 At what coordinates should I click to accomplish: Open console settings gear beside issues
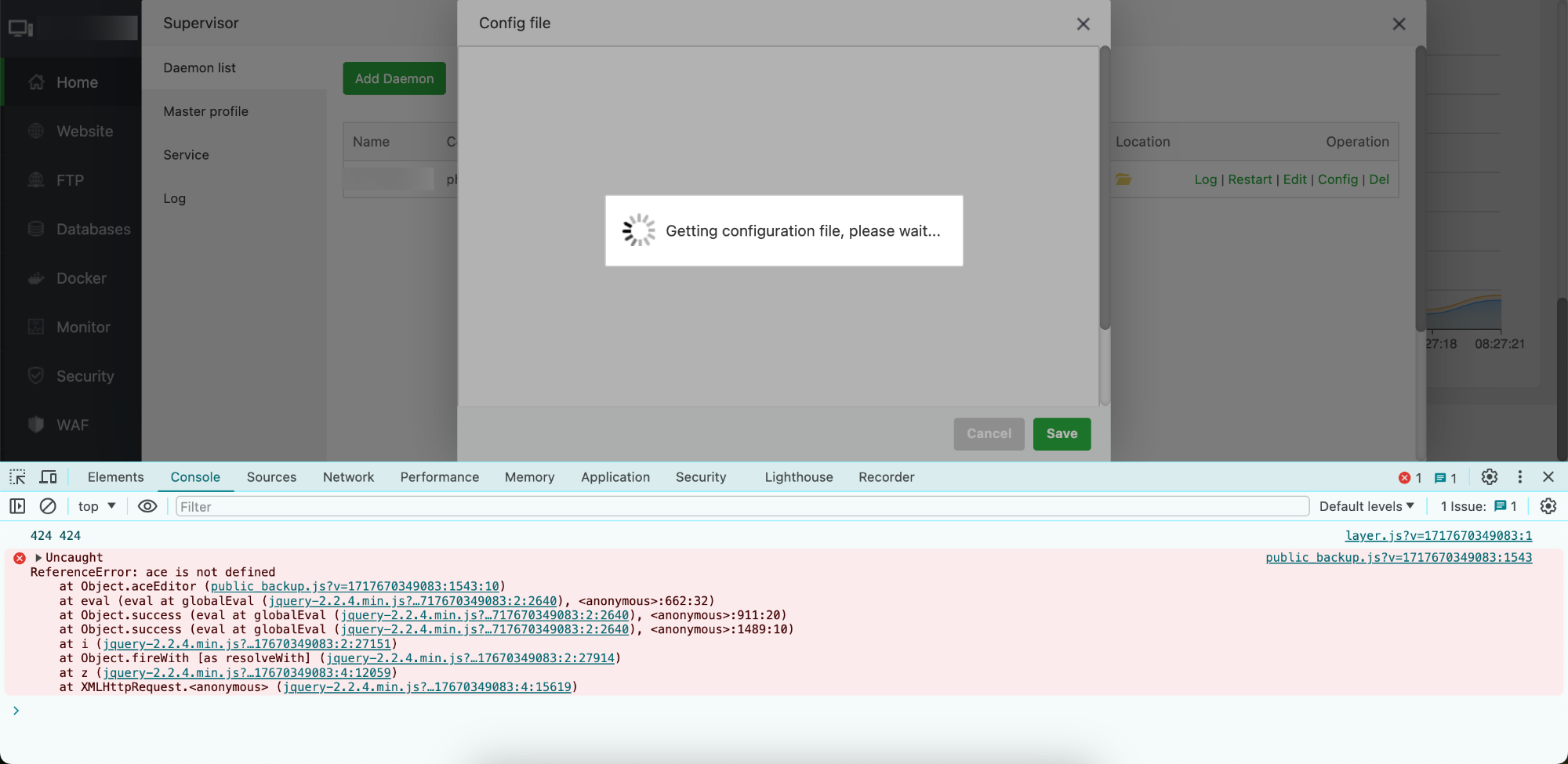(x=1548, y=506)
